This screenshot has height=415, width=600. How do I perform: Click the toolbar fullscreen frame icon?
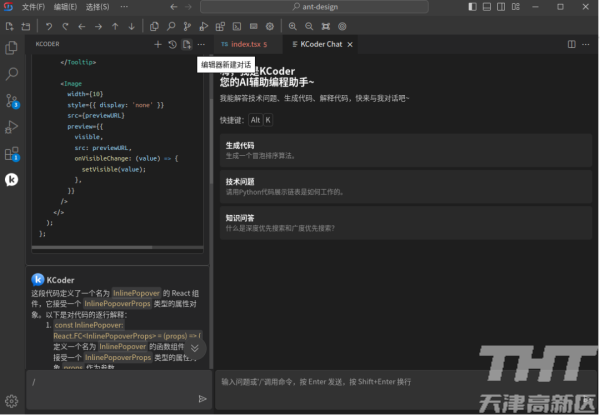pyautogui.click(x=326, y=26)
